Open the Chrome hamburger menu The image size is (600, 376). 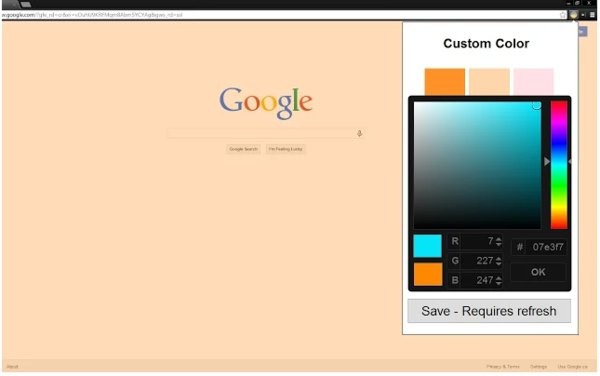tap(592, 15)
